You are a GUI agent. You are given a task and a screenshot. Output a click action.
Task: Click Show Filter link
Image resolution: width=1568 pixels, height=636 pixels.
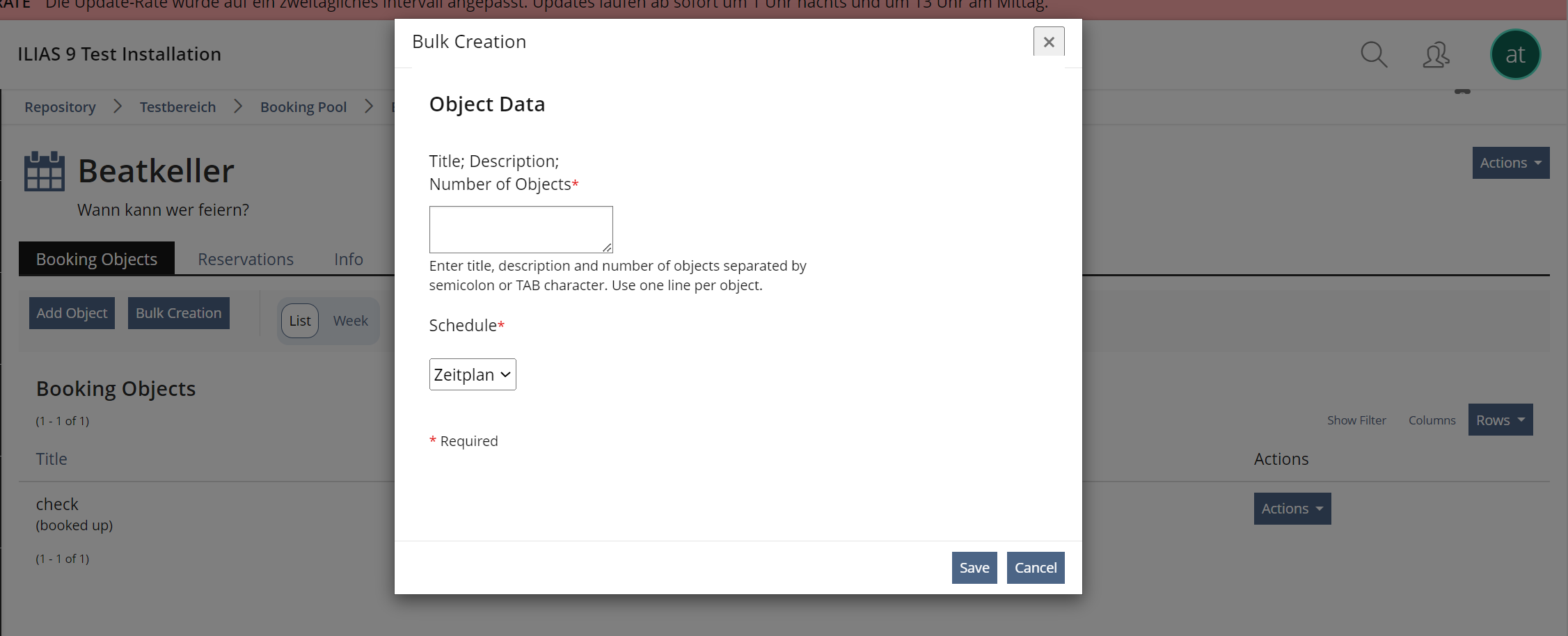click(x=1356, y=420)
